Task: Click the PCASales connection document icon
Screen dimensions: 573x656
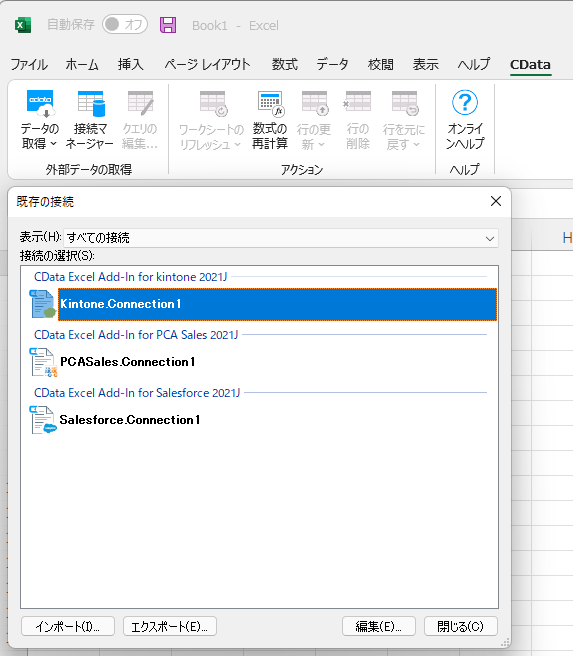Action: pyautogui.click(x=43, y=362)
